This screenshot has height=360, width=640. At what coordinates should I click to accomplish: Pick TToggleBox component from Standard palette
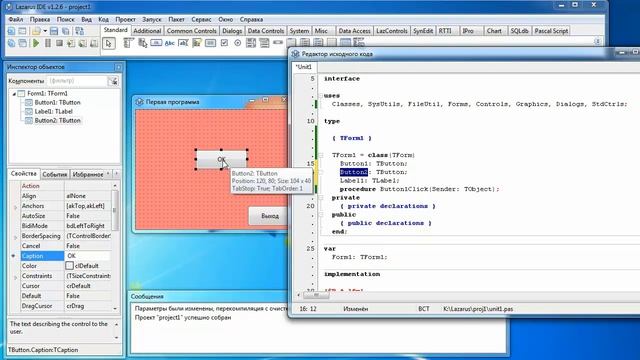pos(211,42)
